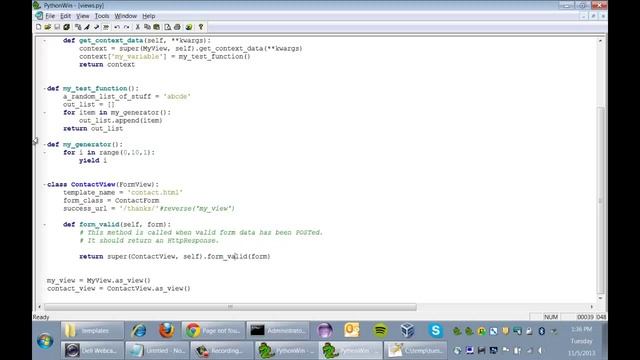The height and width of the screenshot is (360, 640).
Task: Click the checkmark Check toolbar icon
Action: [x=96, y=27]
